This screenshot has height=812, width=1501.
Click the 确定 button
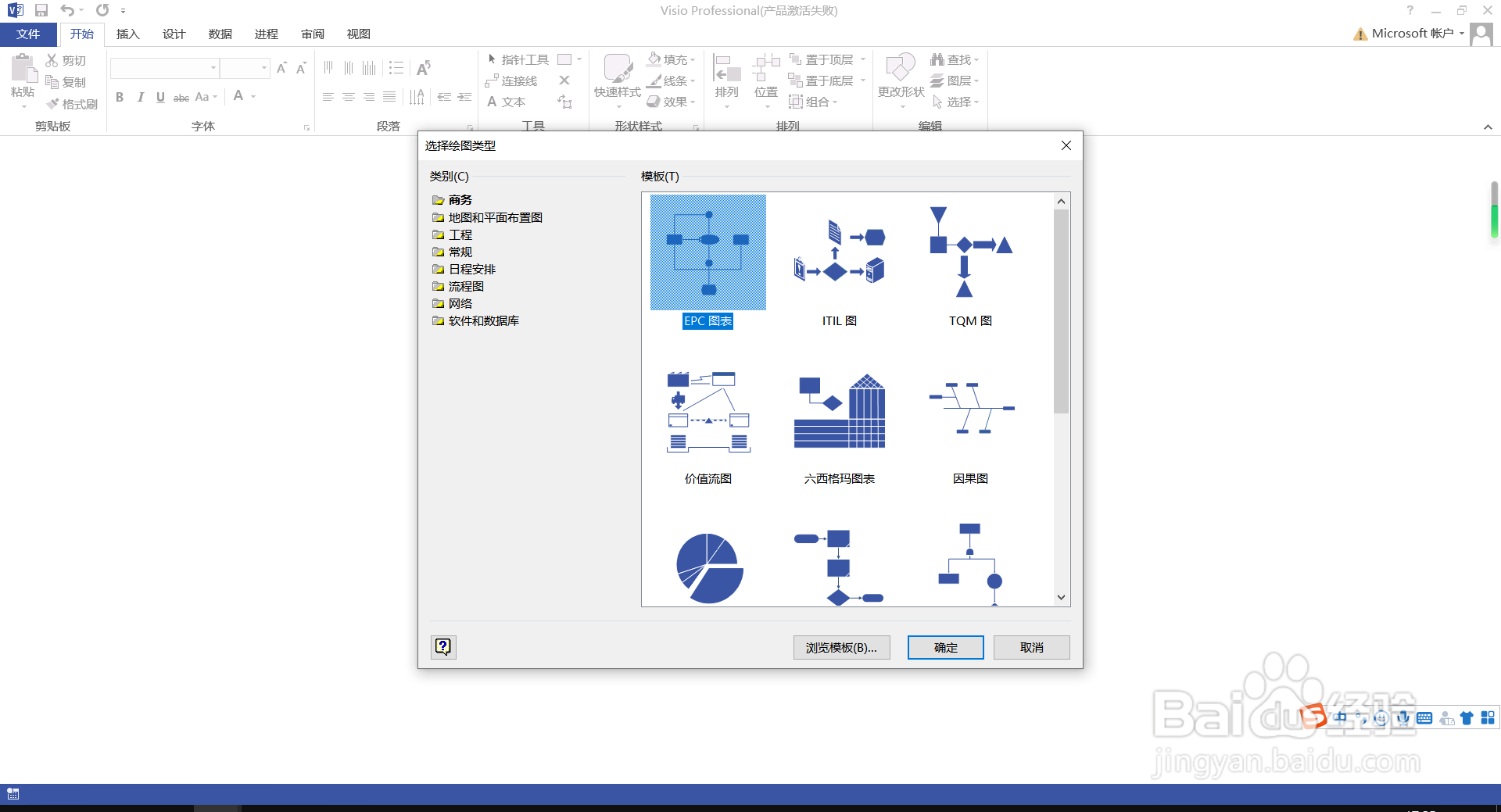[x=944, y=647]
